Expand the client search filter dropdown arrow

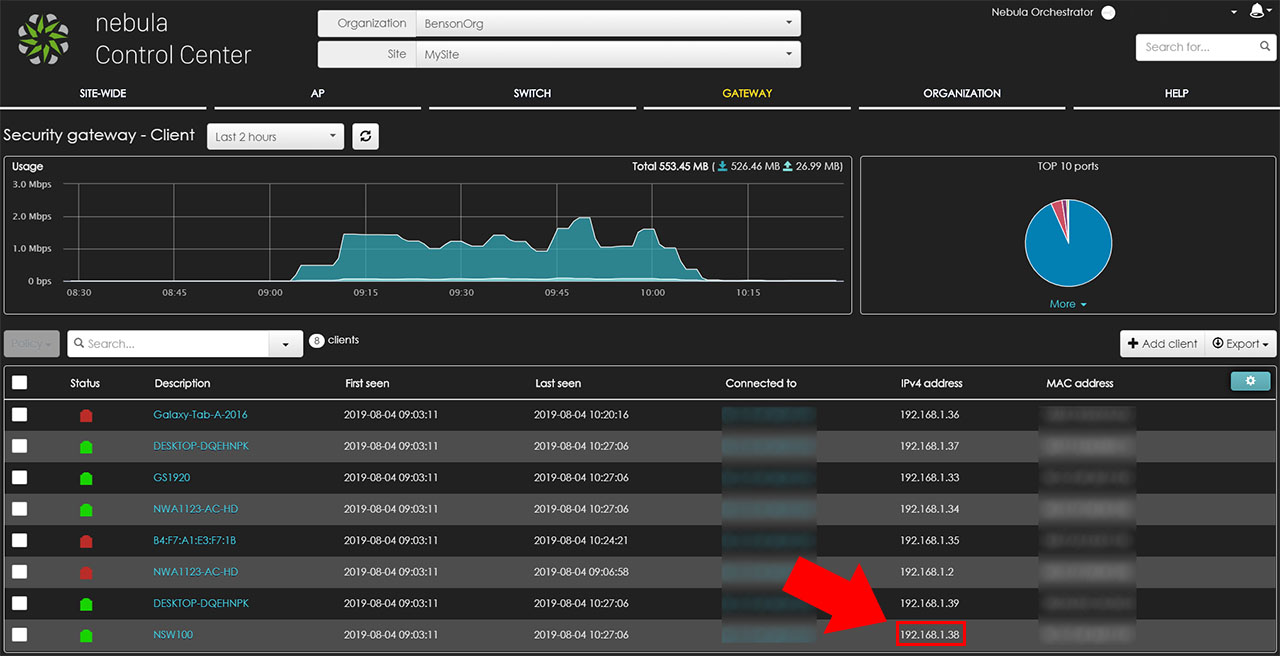285,344
